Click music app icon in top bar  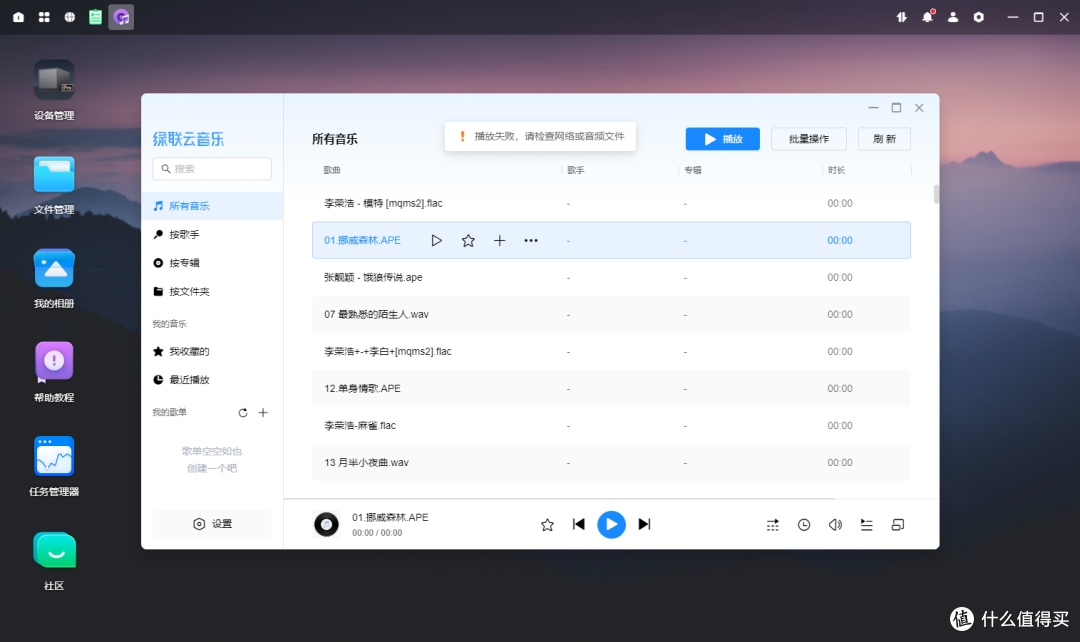tap(121, 17)
